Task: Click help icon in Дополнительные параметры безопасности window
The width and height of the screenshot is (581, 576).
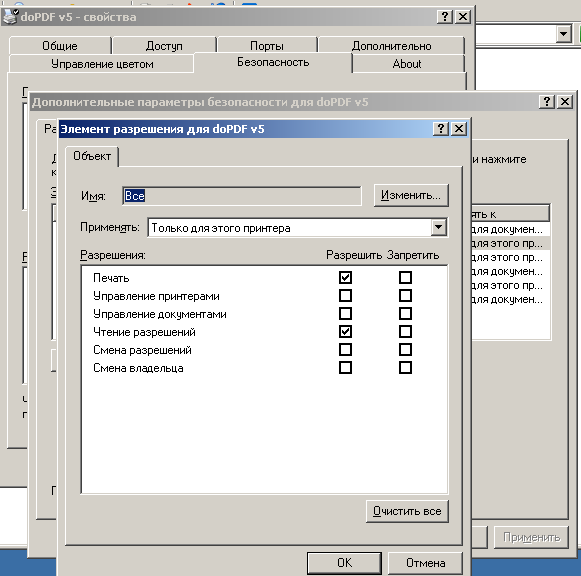Action: 547,101
